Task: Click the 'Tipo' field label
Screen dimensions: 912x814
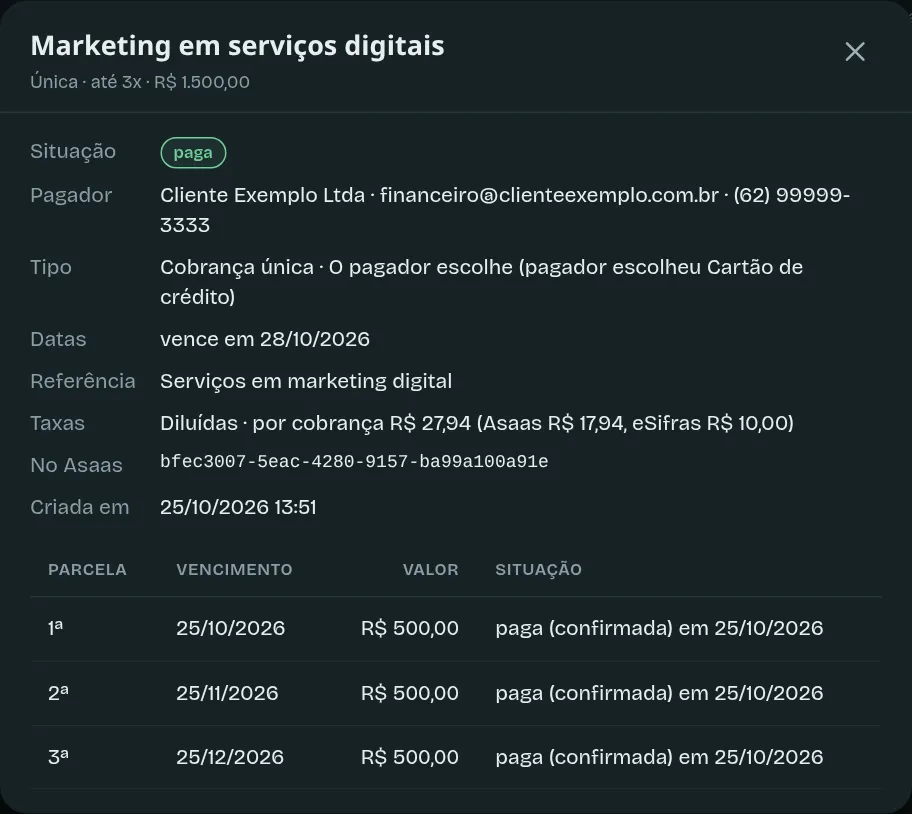Action: [x=51, y=267]
